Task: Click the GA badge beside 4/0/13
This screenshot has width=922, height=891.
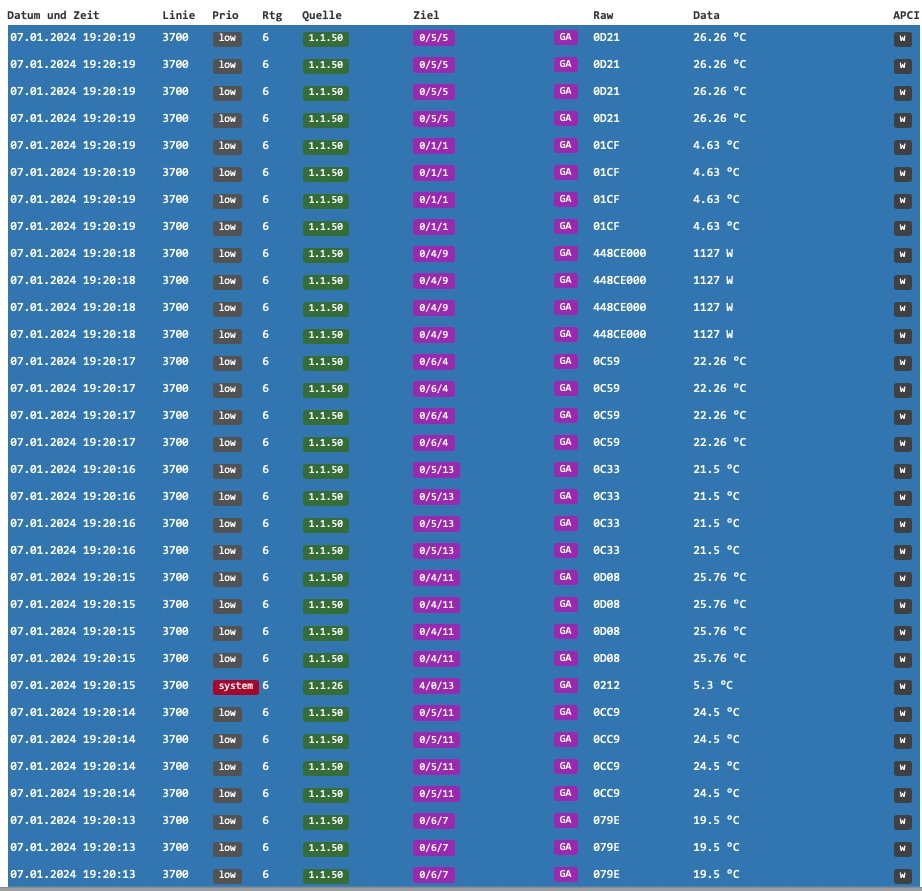Action: pos(566,686)
